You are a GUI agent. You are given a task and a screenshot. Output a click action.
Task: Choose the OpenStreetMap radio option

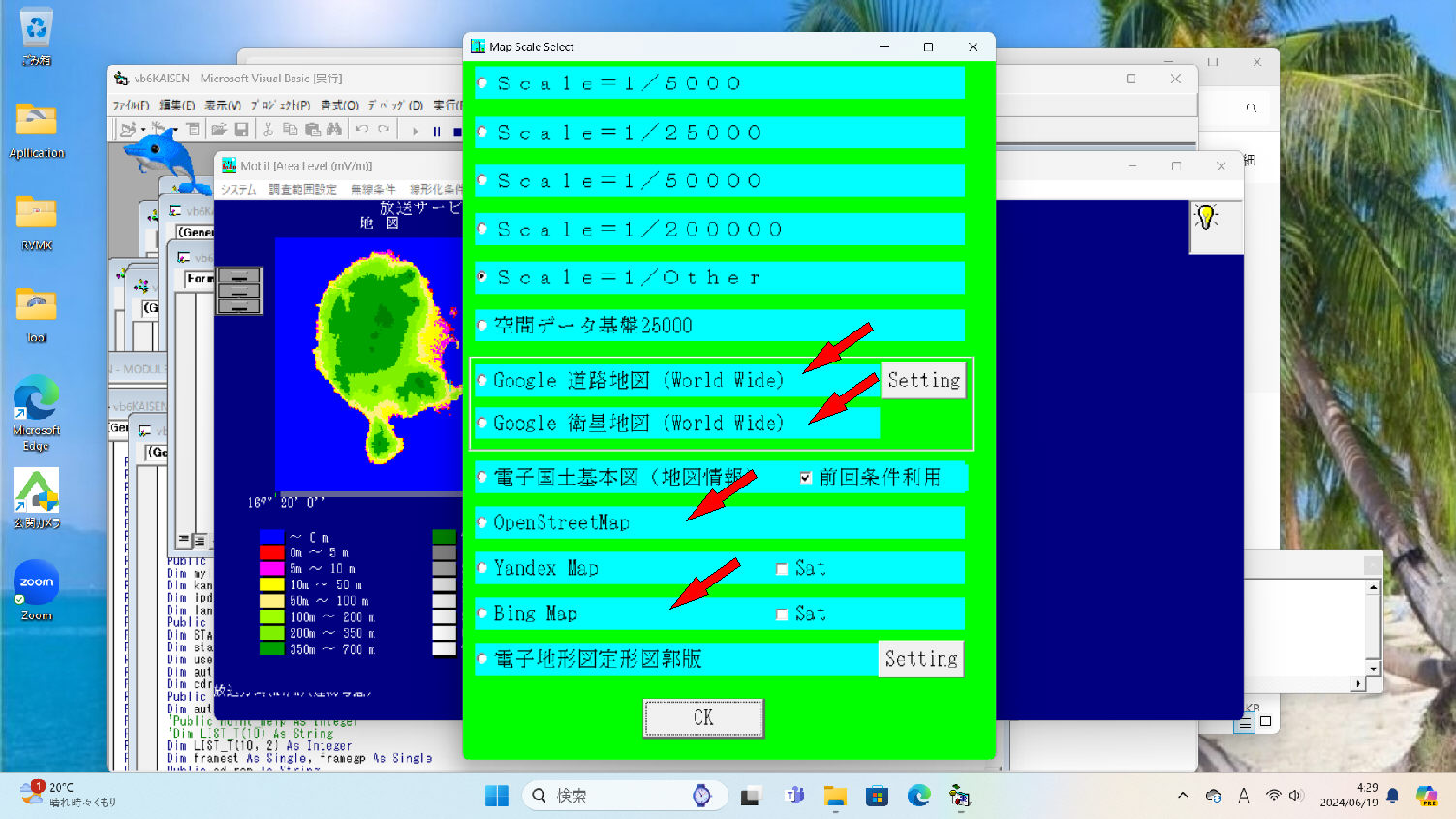click(482, 522)
